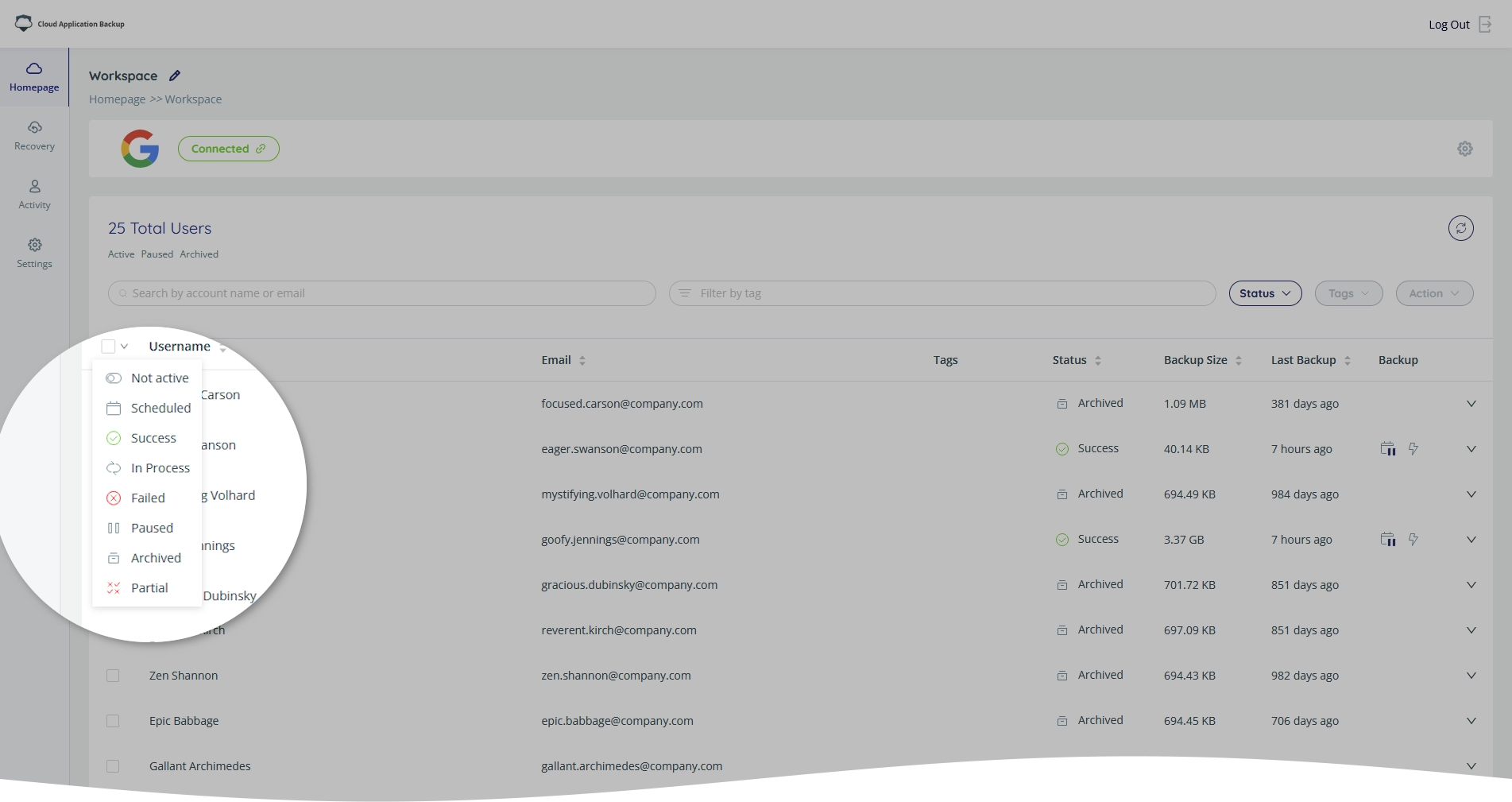Select 'Paused' status option in menu

(147, 529)
